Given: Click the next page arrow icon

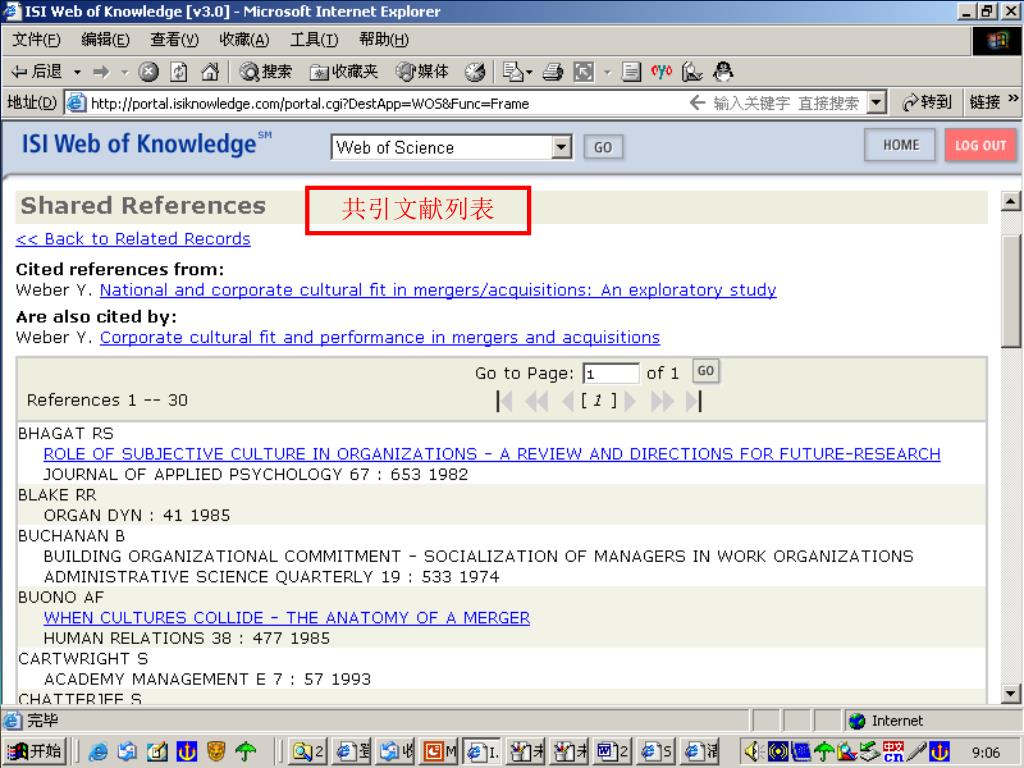Looking at the screenshot, I should pos(630,401).
